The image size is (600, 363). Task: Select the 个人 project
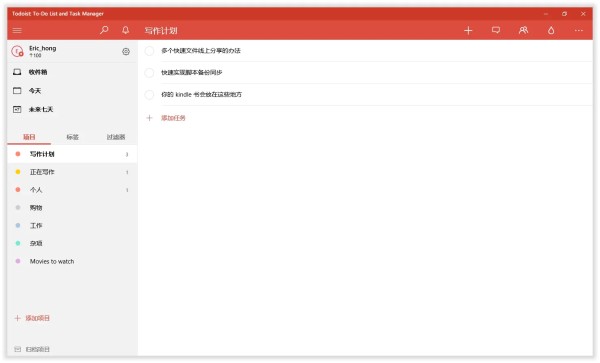[x=72, y=190]
